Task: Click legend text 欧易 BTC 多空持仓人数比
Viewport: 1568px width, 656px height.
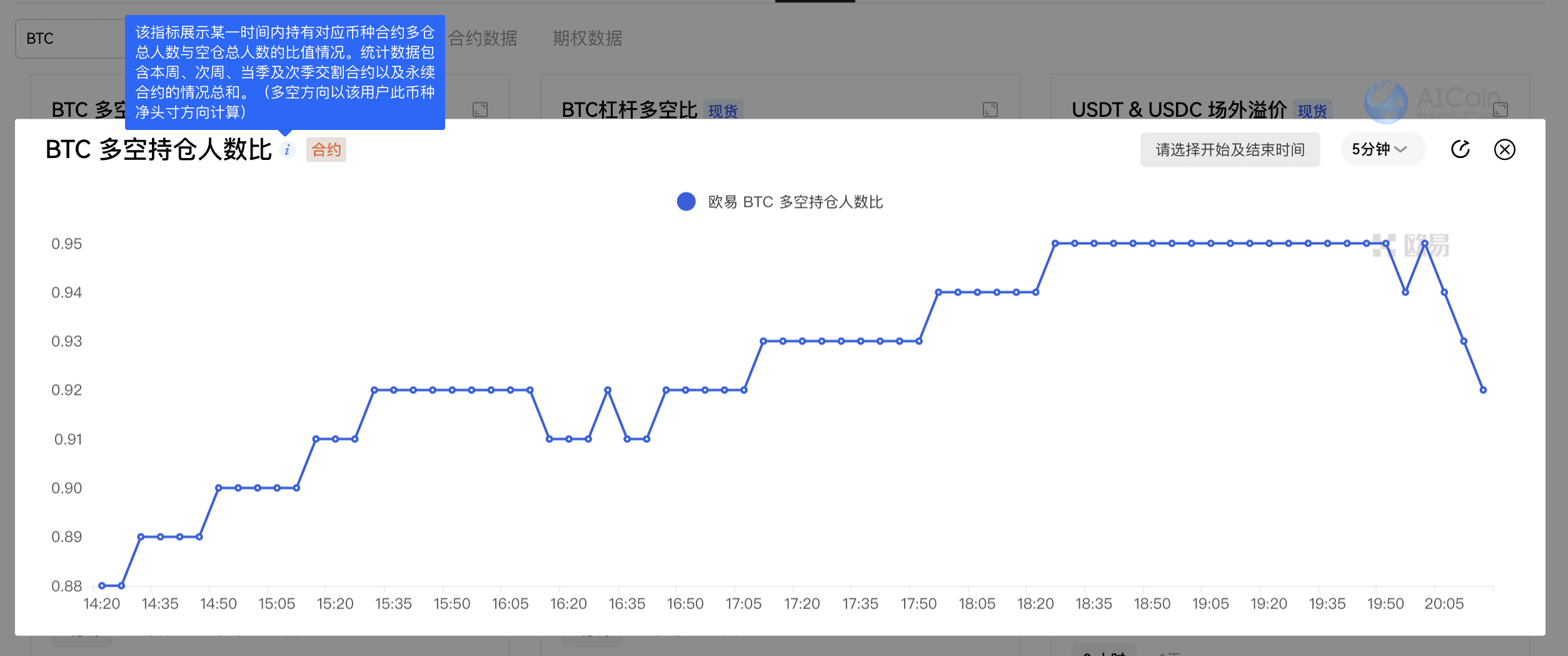Action: pyautogui.click(x=795, y=202)
